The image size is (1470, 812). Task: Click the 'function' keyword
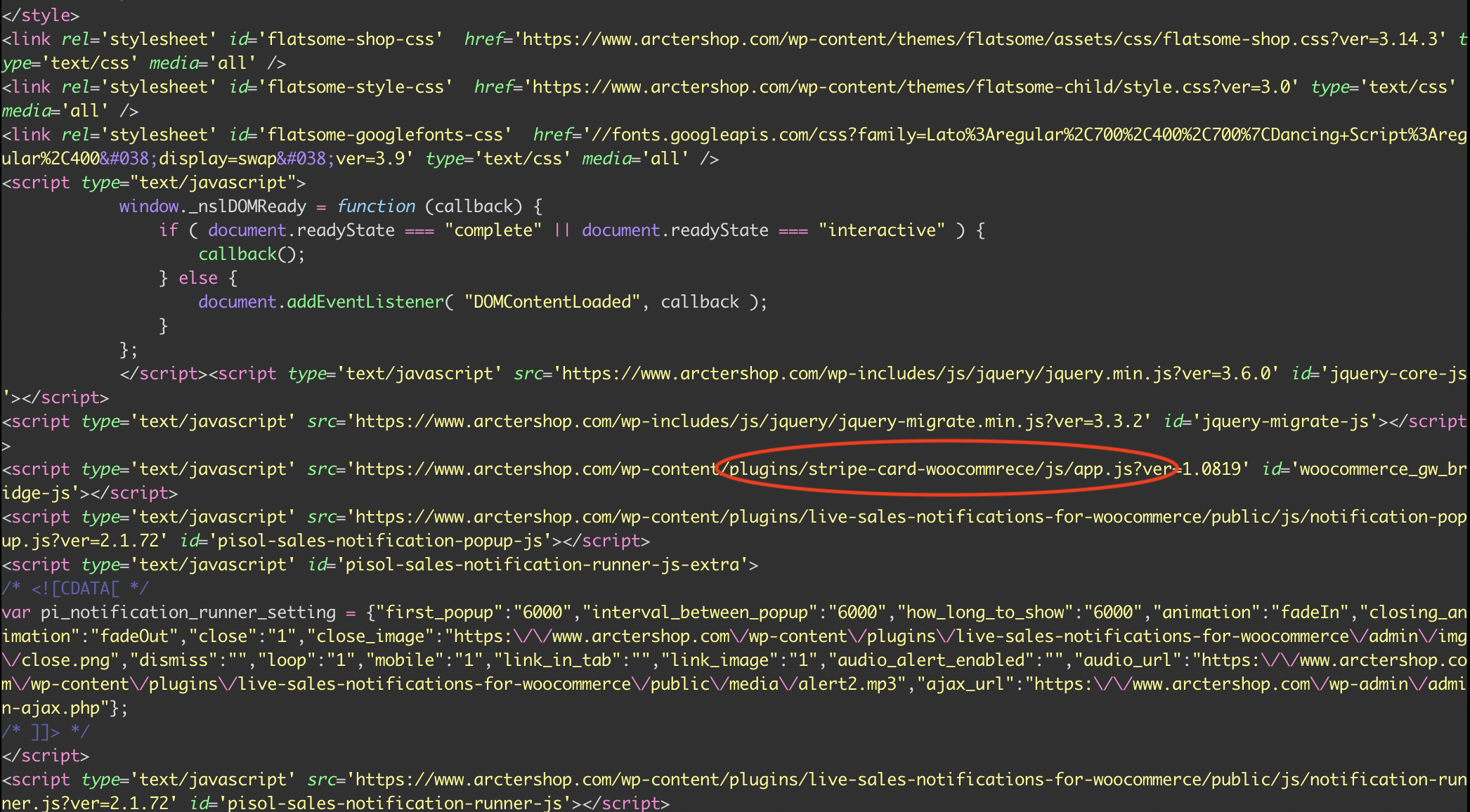coord(376,207)
